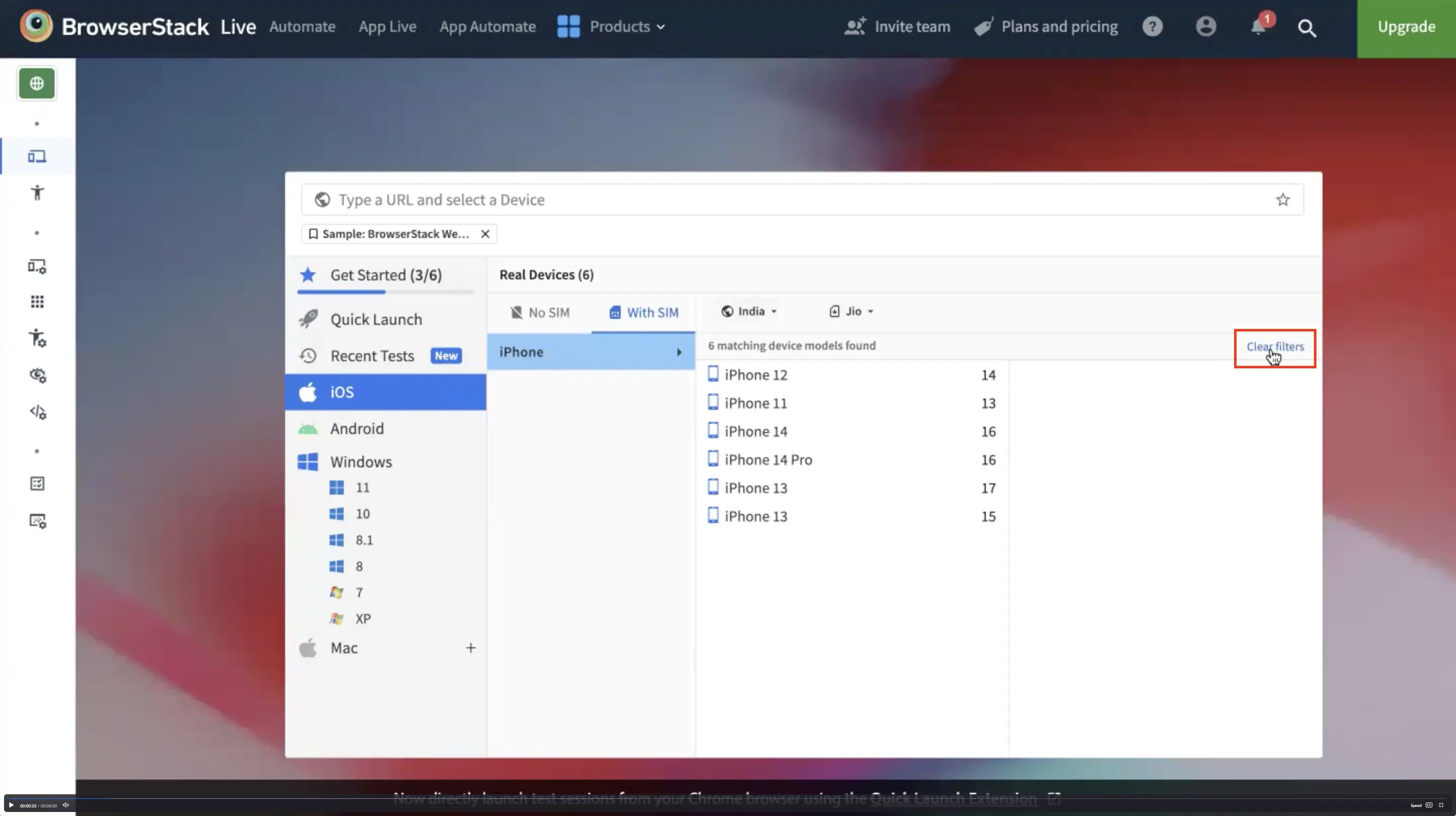Open search via magnifying glass icon
Image resolution: width=1456 pixels, height=816 pixels.
pyautogui.click(x=1306, y=28)
